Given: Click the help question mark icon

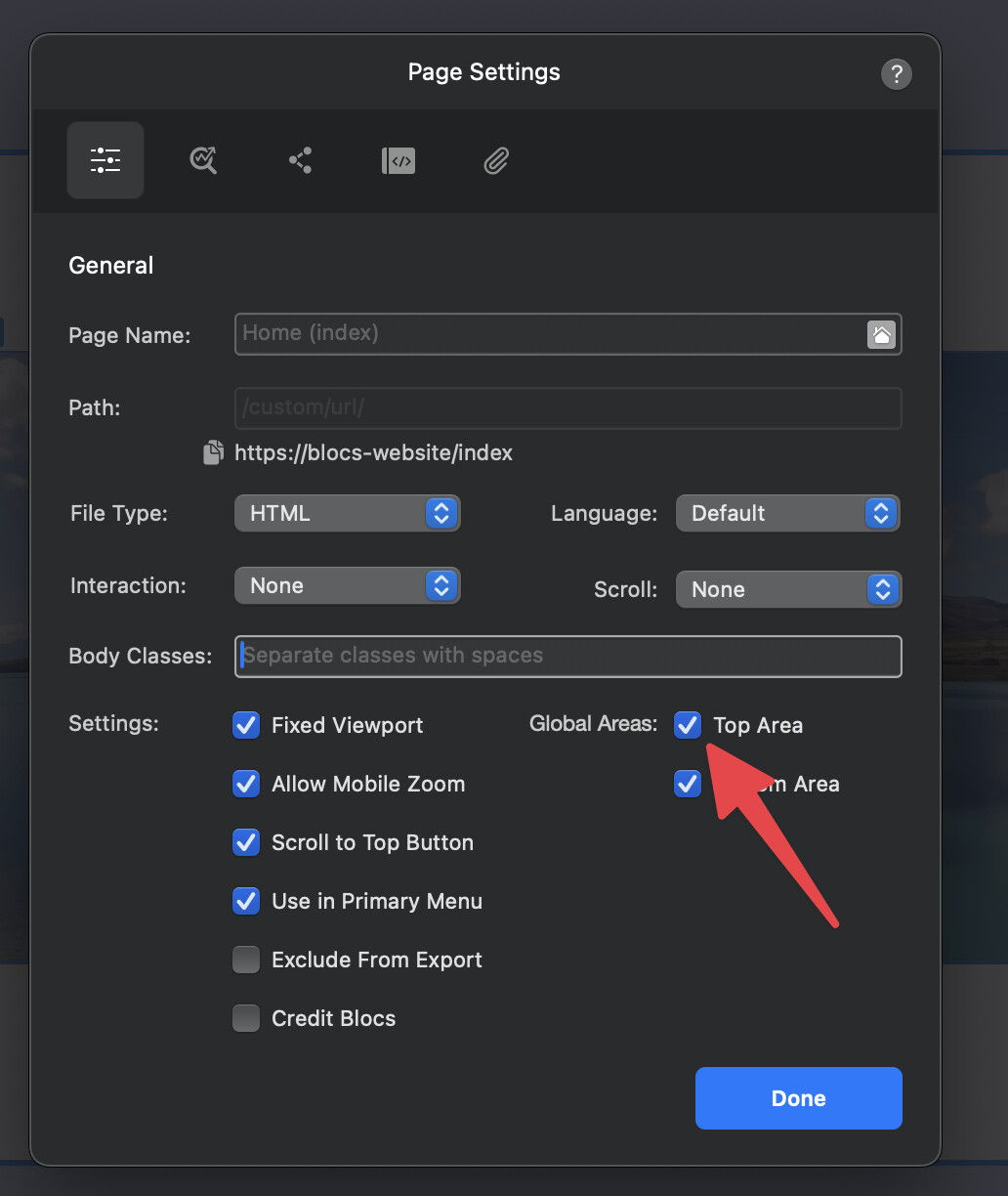Looking at the screenshot, I should click(896, 74).
